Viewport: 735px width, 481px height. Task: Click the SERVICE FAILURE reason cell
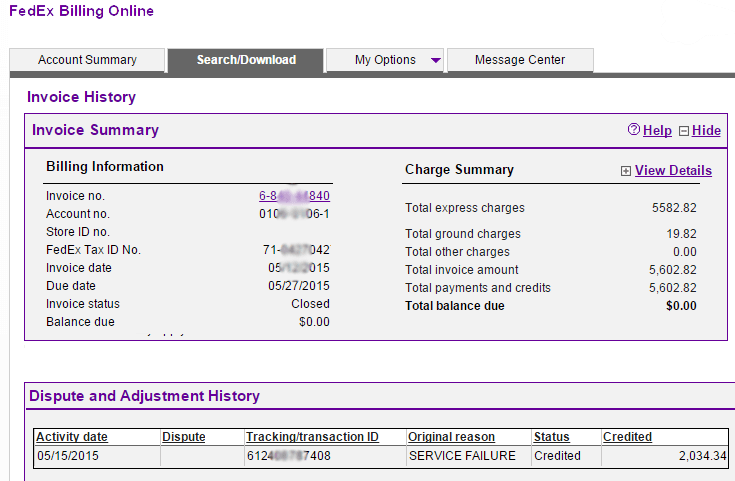coord(462,456)
